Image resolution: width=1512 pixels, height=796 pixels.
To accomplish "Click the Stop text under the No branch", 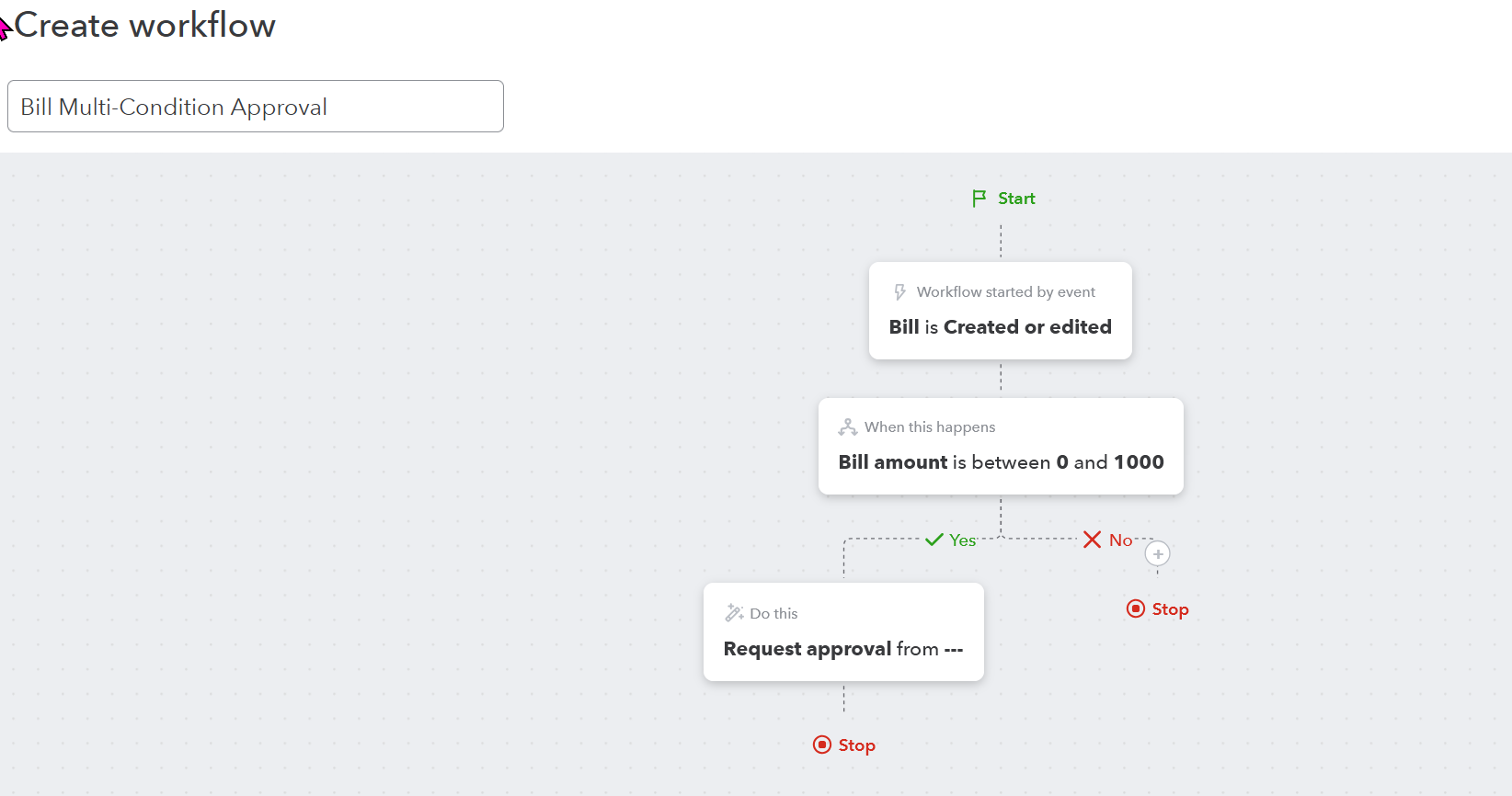I will (x=1170, y=609).
